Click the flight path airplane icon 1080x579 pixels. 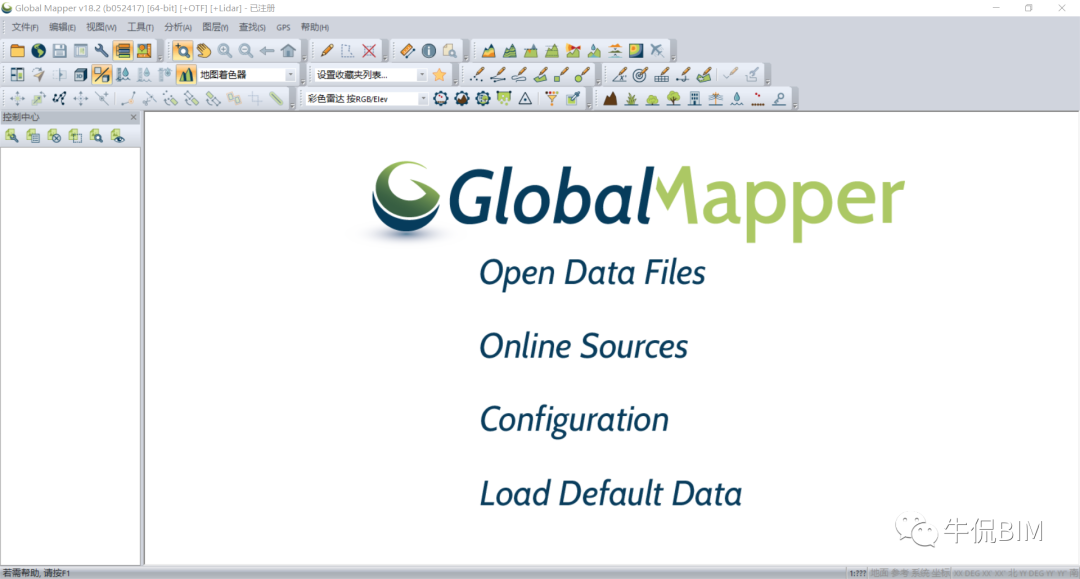[657, 51]
